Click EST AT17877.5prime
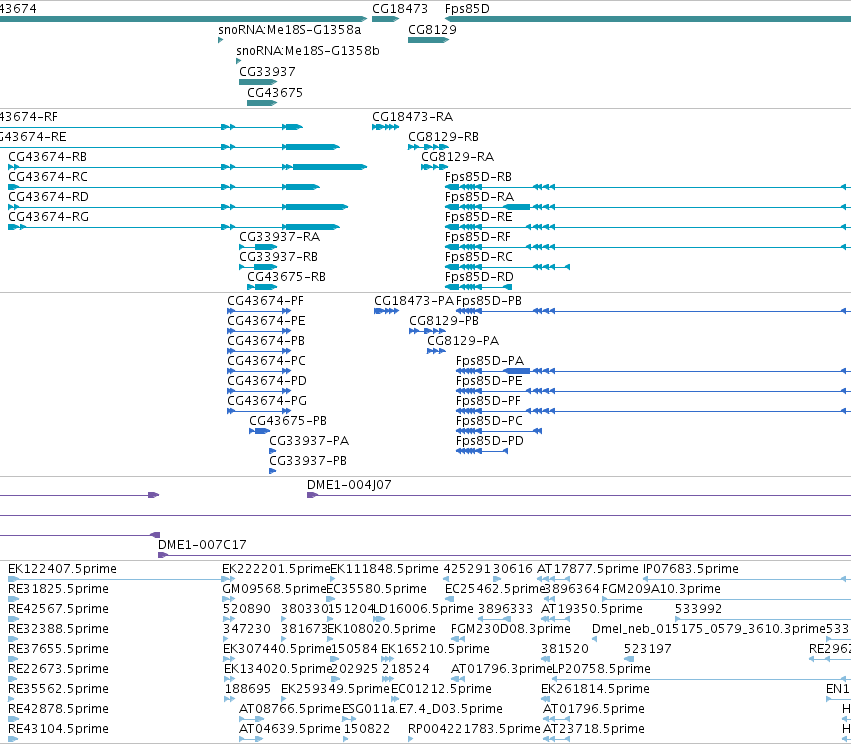 tap(587, 569)
